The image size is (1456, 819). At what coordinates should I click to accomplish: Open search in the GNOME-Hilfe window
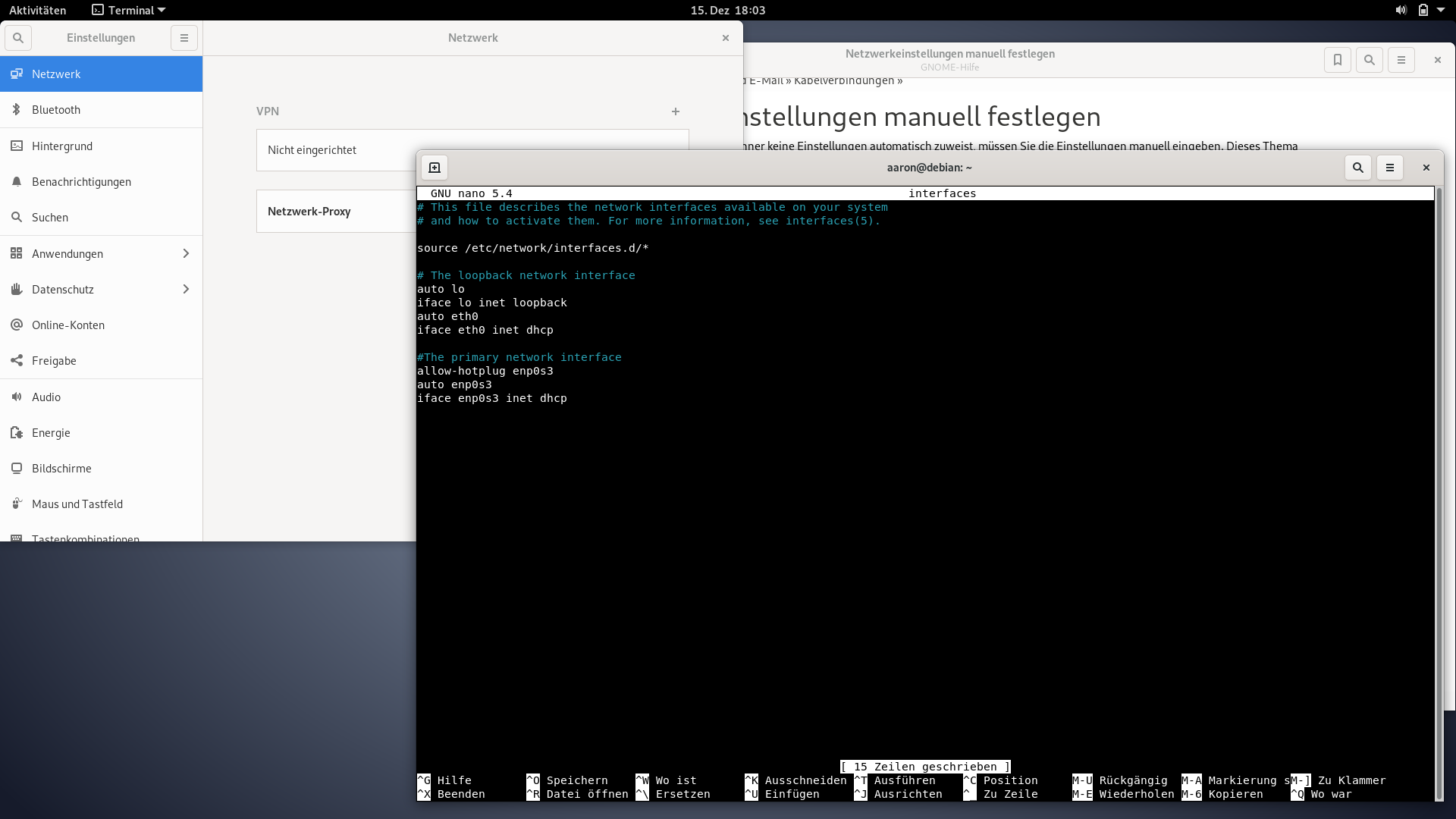1370,60
